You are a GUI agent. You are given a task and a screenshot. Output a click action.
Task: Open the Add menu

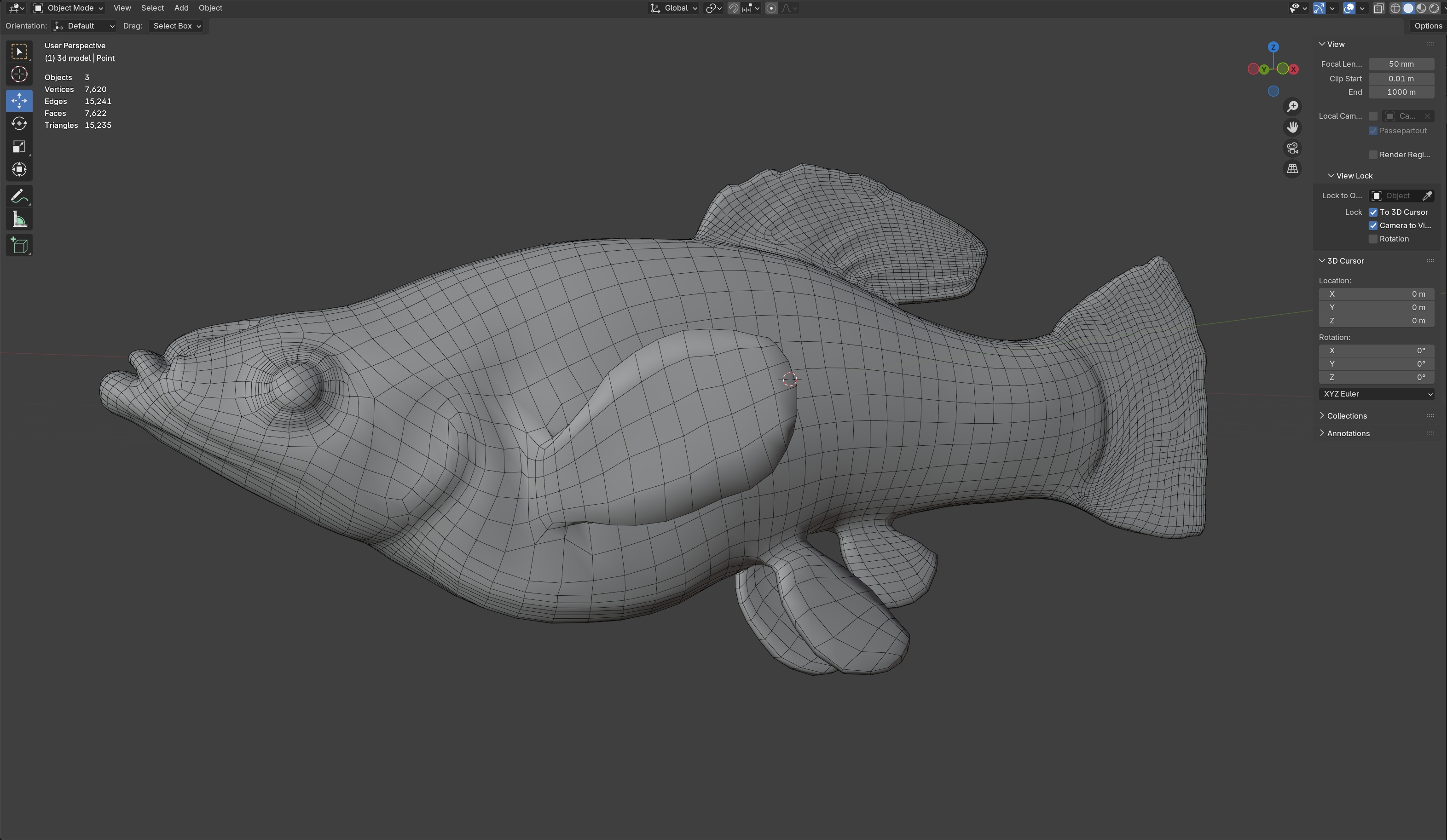pos(181,8)
